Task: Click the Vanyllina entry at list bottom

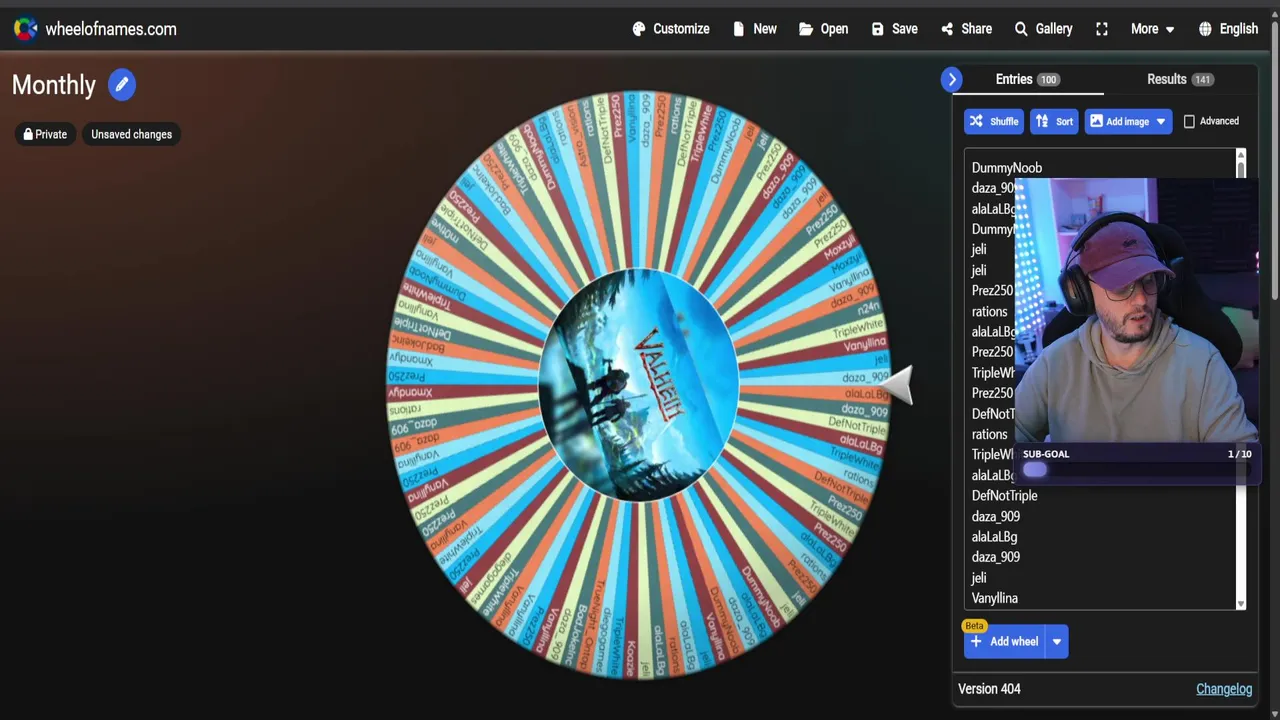Action: coord(994,598)
